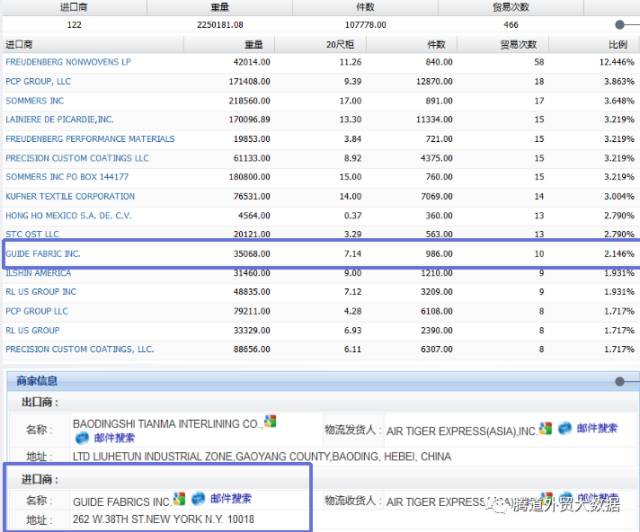Viewport: 640px width, 532px height.
Task: Open the RL US GROUP INC link
Action: pos(41,292)
